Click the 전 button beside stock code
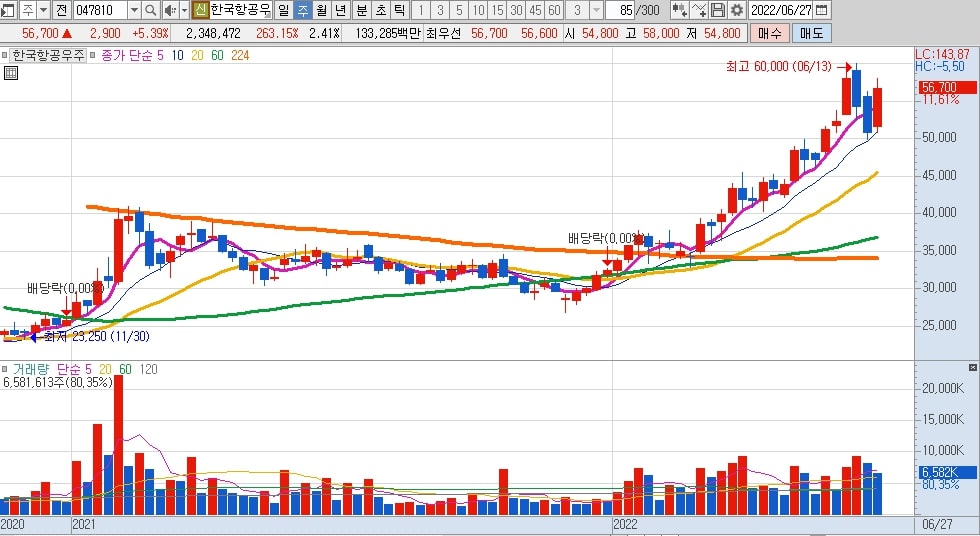The image size is (980, 536). (61, 10)
